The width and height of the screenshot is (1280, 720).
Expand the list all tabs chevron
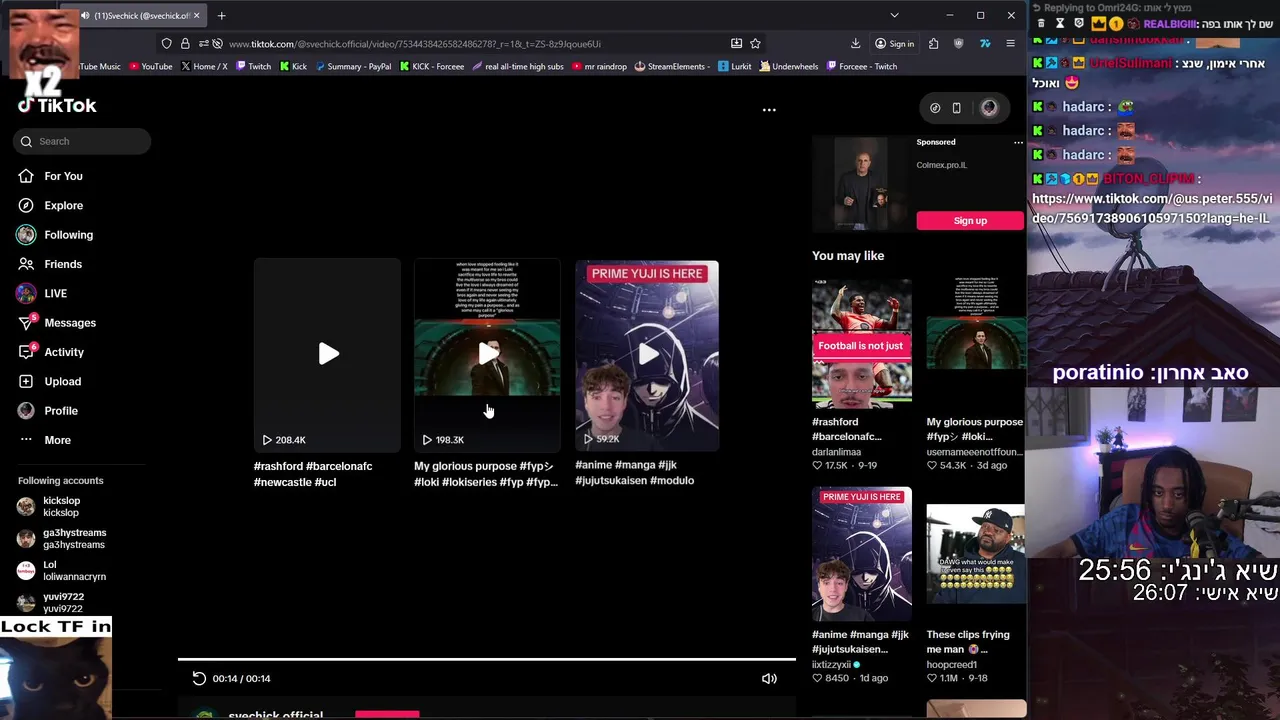894,15
